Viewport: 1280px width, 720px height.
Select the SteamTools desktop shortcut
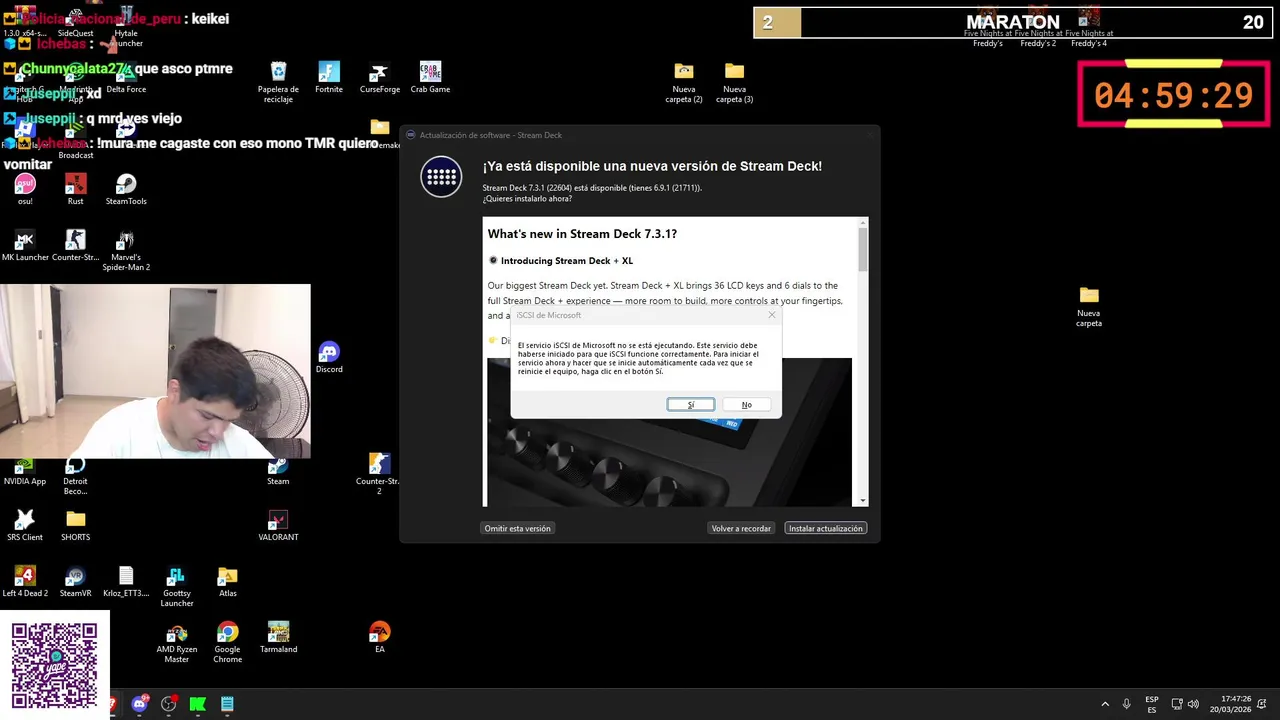point(126,189)
